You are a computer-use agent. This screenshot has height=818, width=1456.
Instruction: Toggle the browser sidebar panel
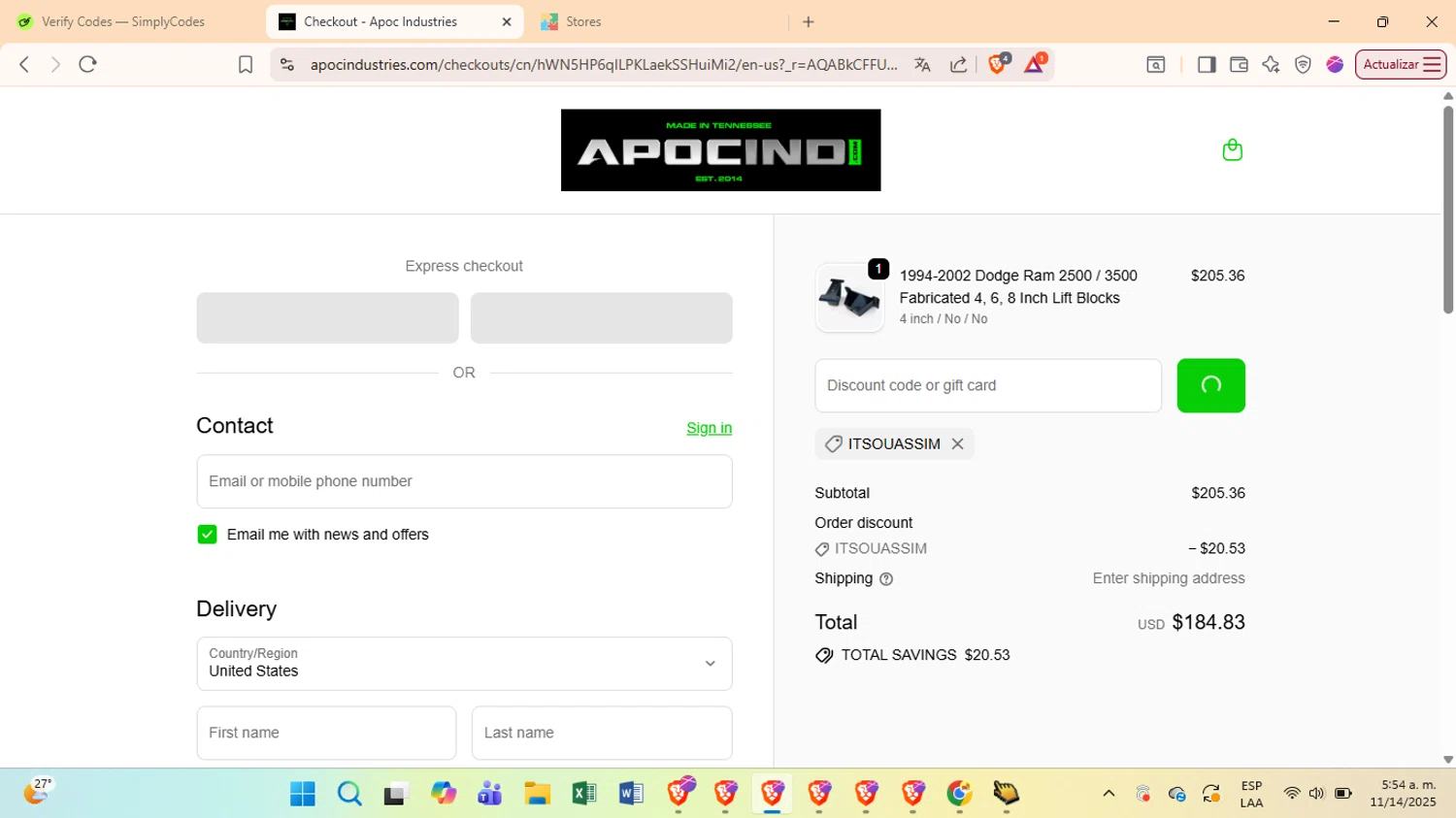(1207, 64)
